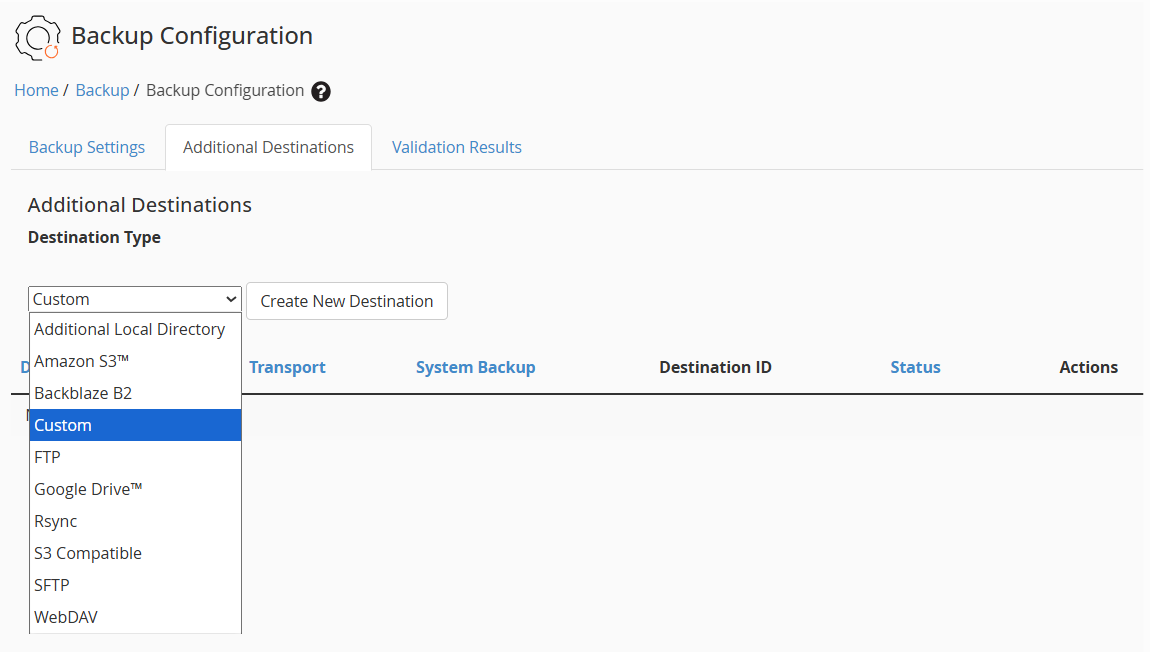
Task: Switch to the Backup Settings tab
Action: coord(87,147)
